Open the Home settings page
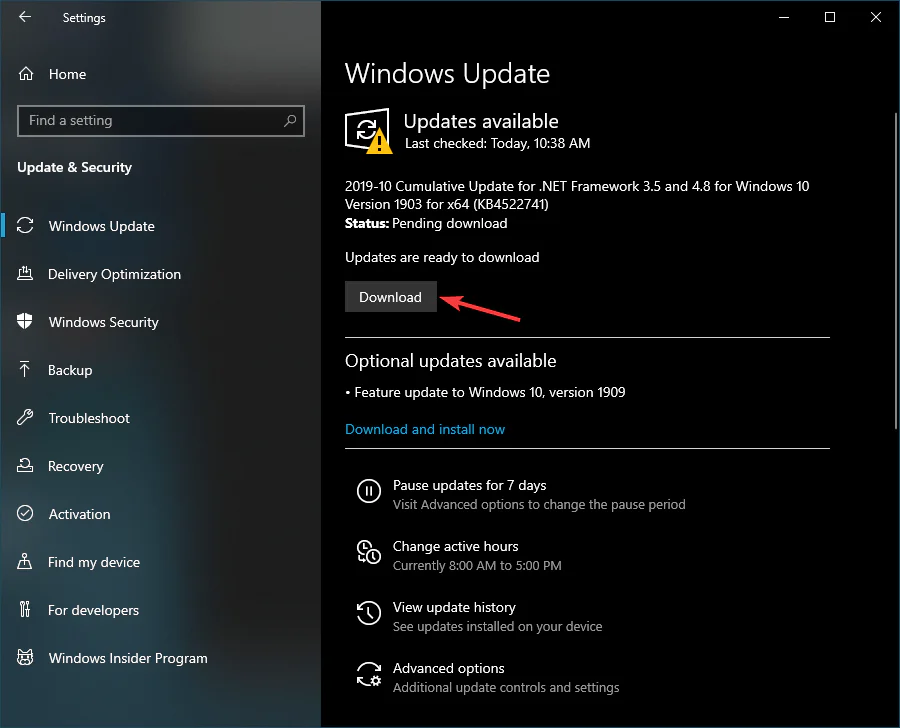 tap(67, 74)
